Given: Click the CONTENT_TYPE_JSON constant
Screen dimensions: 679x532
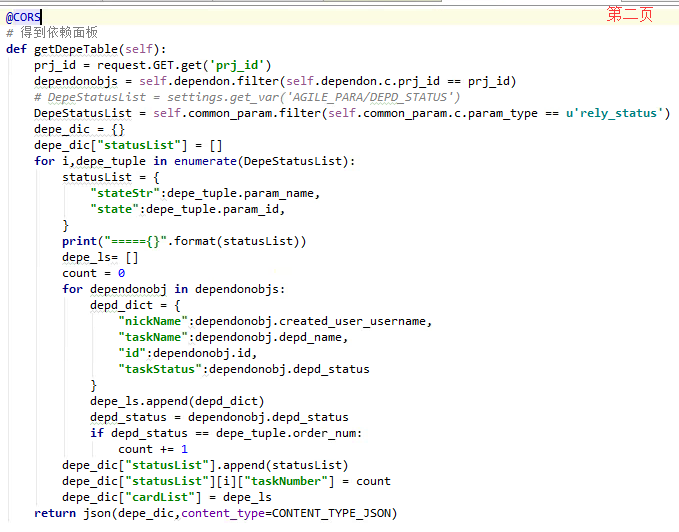Looking at the screenshot, I should point(331,513).
